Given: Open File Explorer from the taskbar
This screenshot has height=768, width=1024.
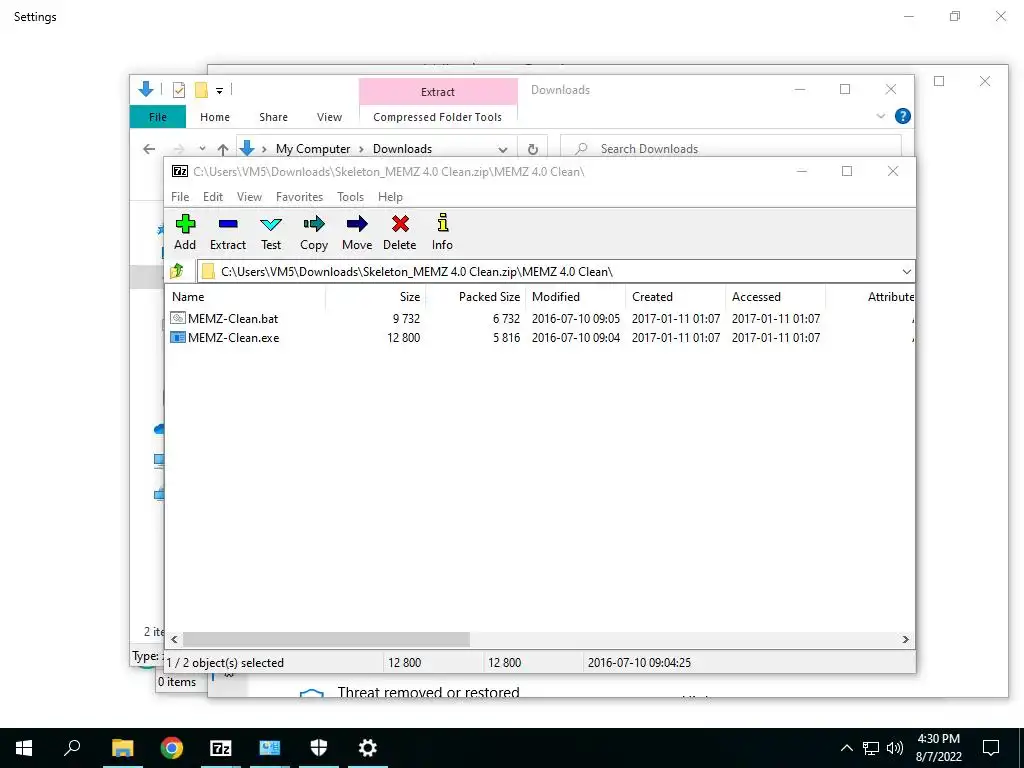Looking at the screenshot, I should click(122, 748).
